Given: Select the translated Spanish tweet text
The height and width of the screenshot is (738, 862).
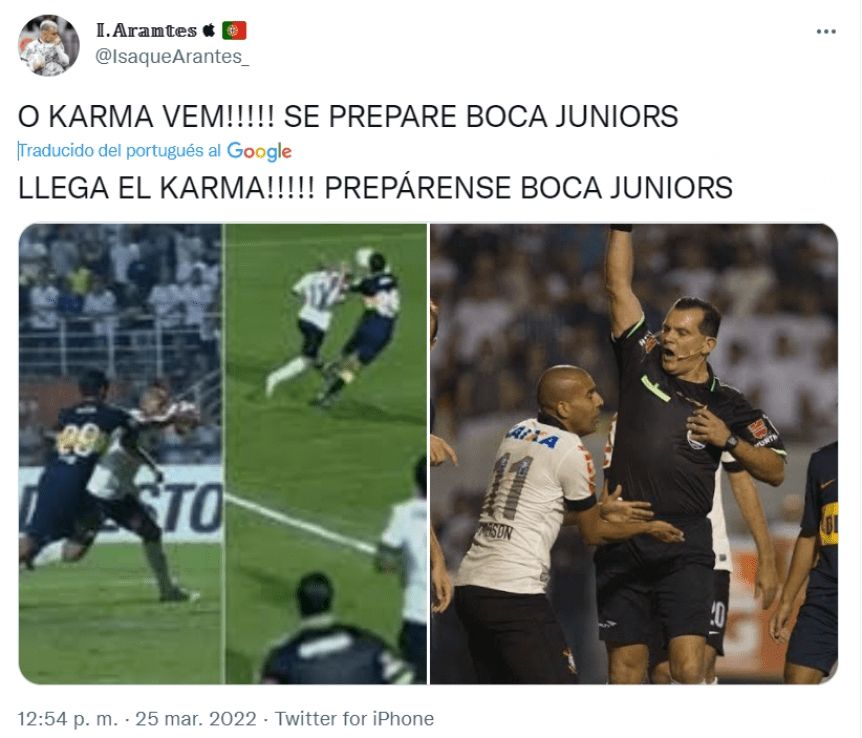Looking at the screenshot, I should 375,188.
